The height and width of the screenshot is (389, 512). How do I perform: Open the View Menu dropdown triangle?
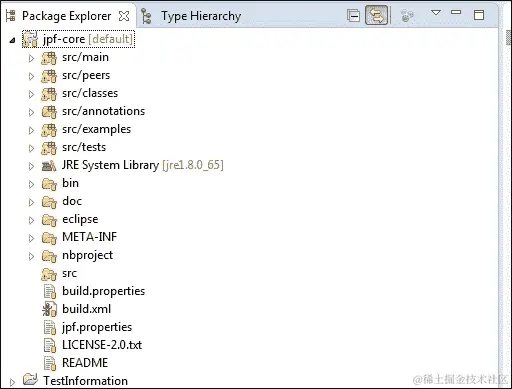pyautogui.click(x=436, y=13)
